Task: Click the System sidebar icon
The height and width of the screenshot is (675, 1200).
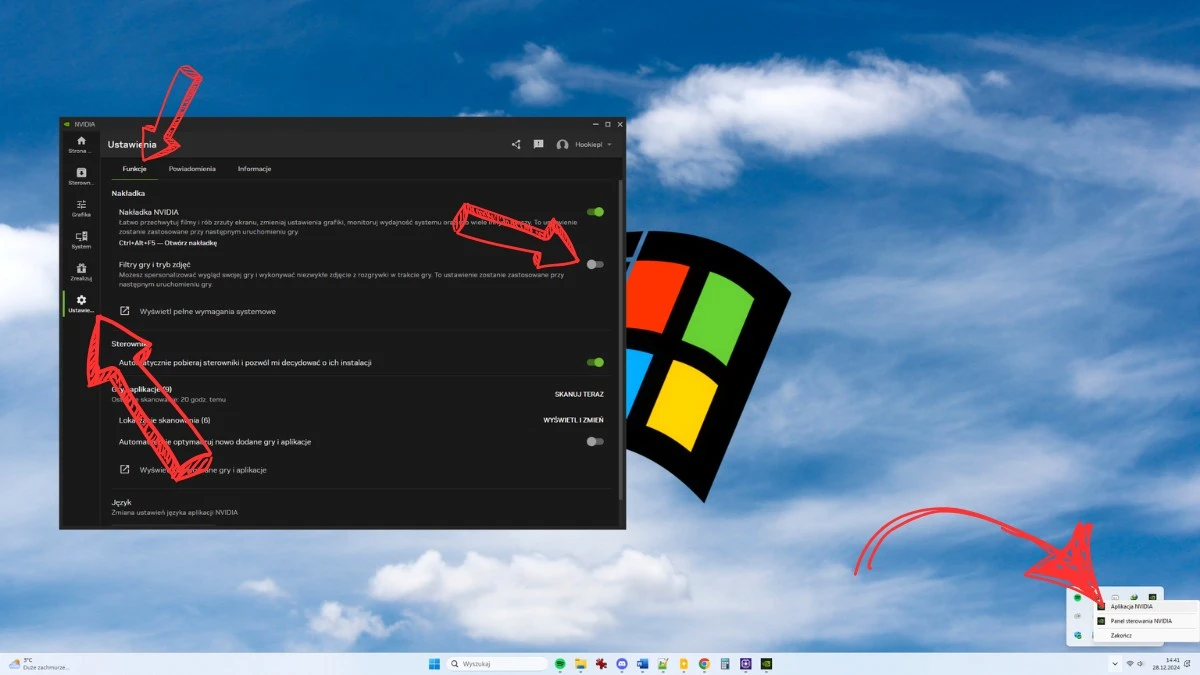Action: pos(80,238)
